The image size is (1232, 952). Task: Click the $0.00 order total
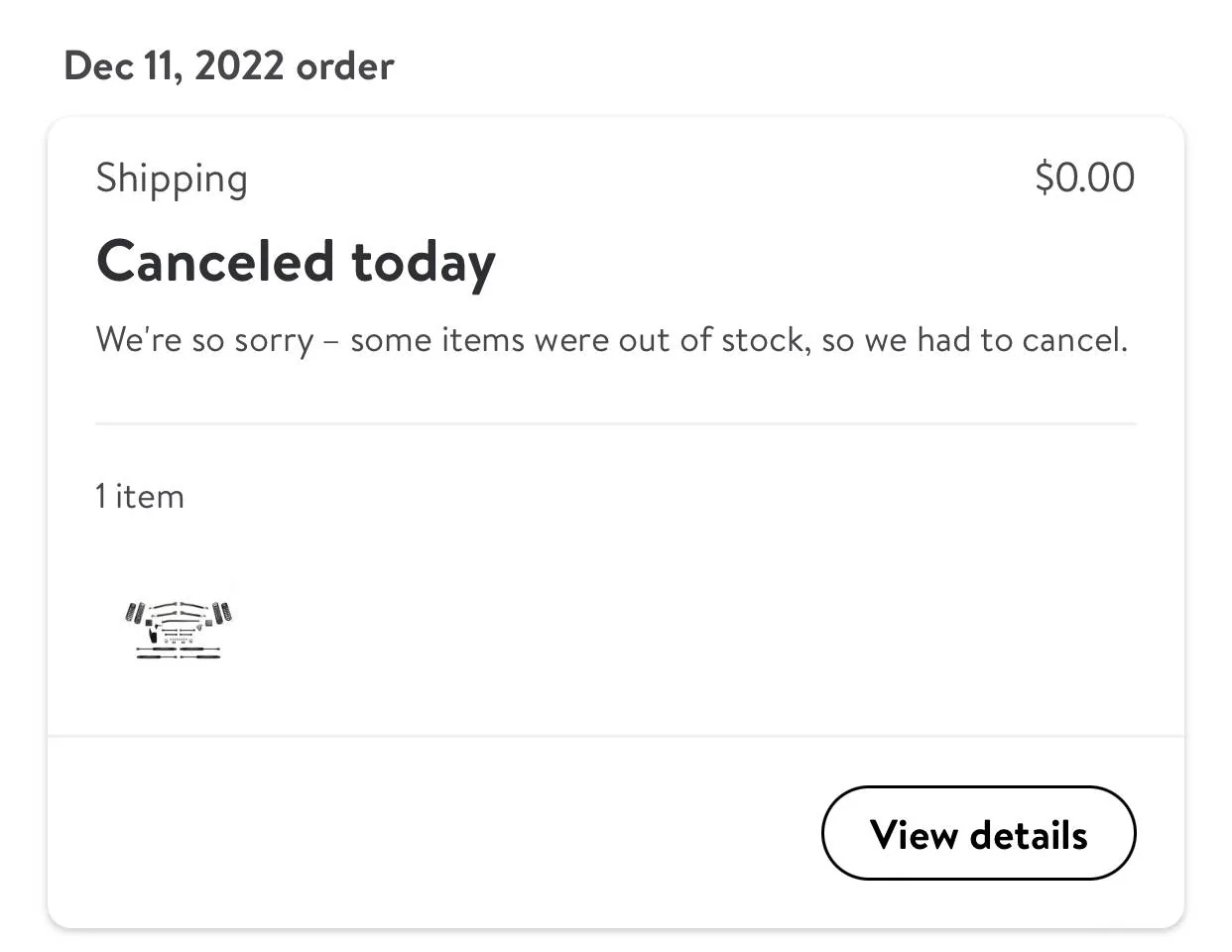click(1084, 178)
